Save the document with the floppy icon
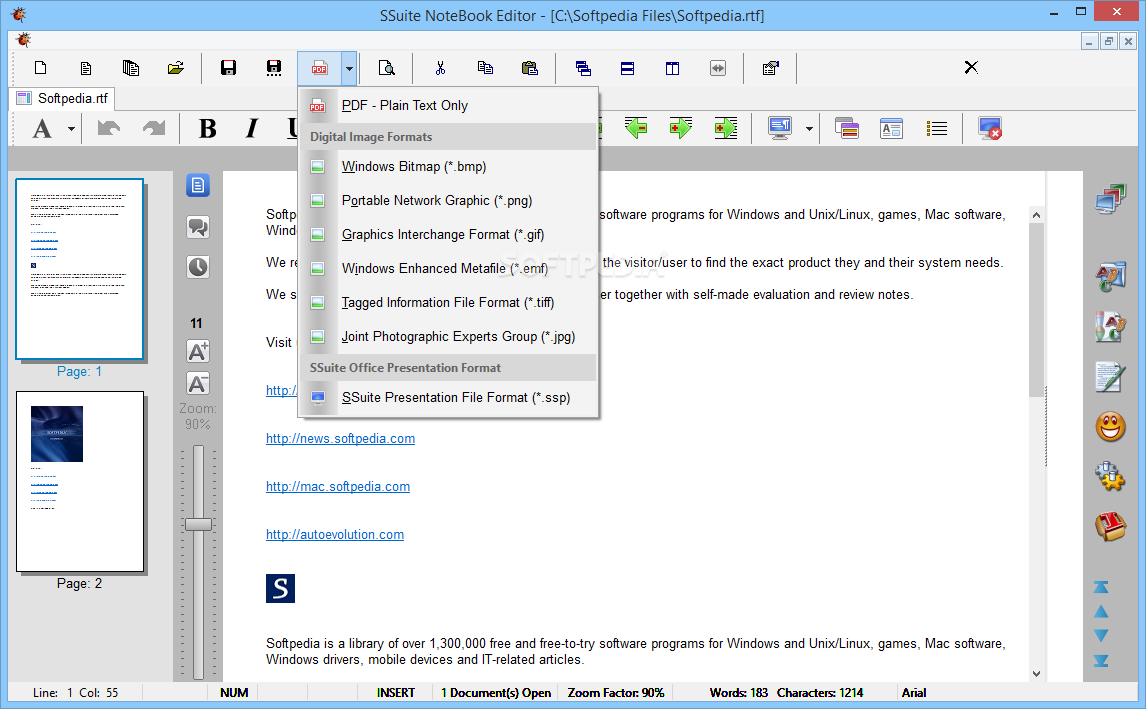Screen dimensions: 1146x709 (x=228, y=68)
